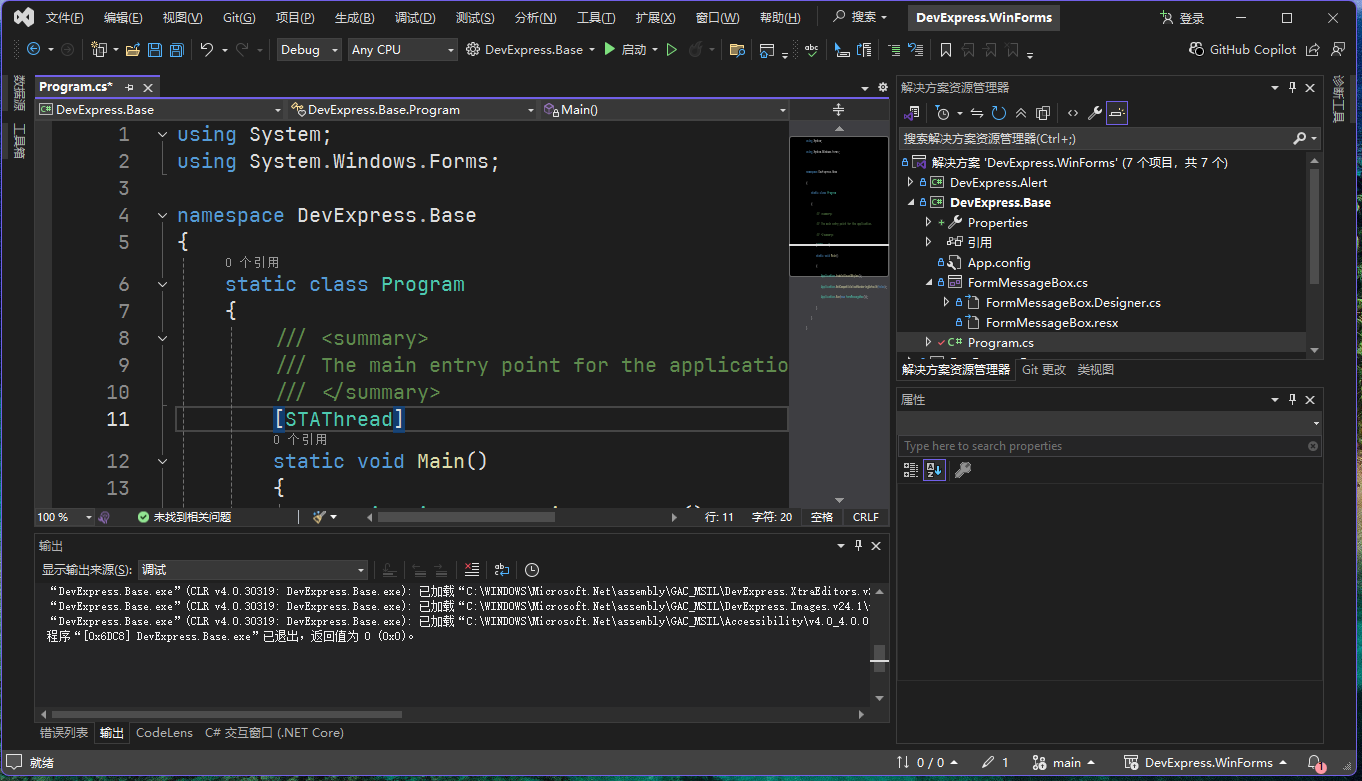The image size is (1362, 781).
Task: Open the 文件(F) menu
Action: (x=65, y=18)
